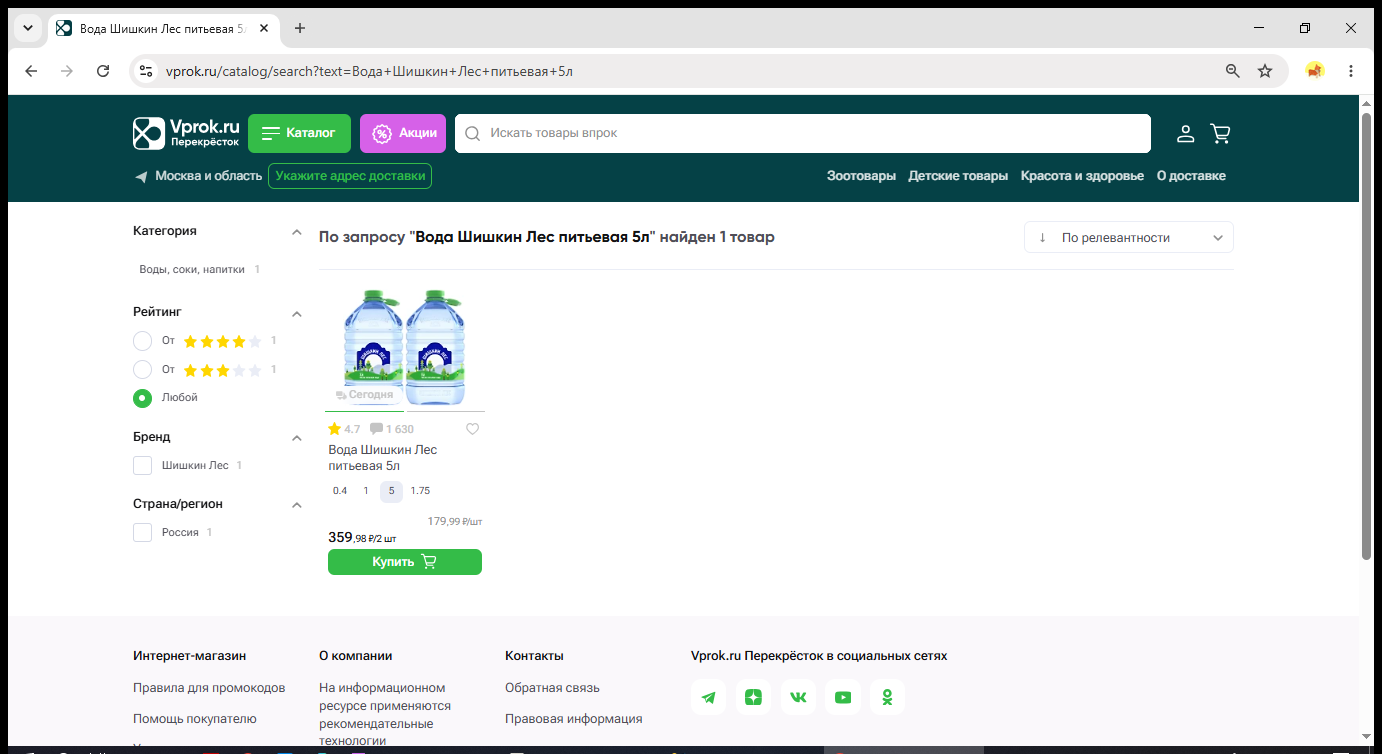Select the Любой rating option

click(x=143, y=398)
